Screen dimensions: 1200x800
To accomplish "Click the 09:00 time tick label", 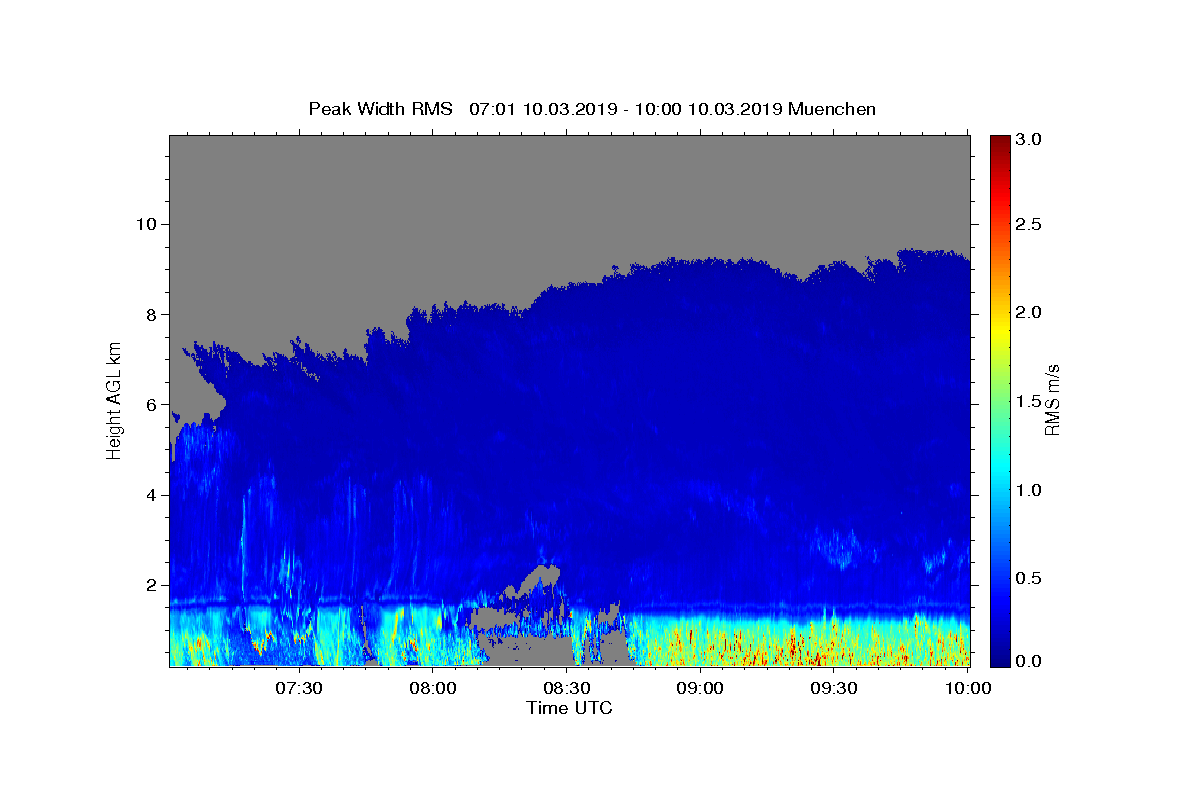I will [x=700, y=688].
